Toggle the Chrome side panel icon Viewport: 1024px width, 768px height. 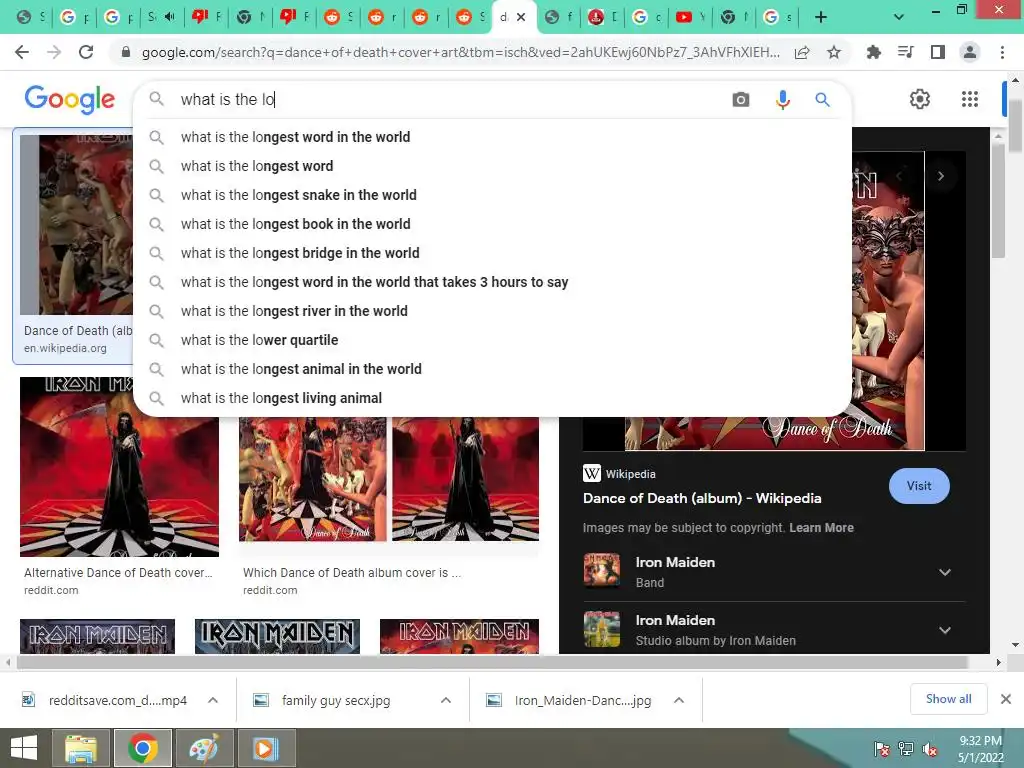[938, 52]
